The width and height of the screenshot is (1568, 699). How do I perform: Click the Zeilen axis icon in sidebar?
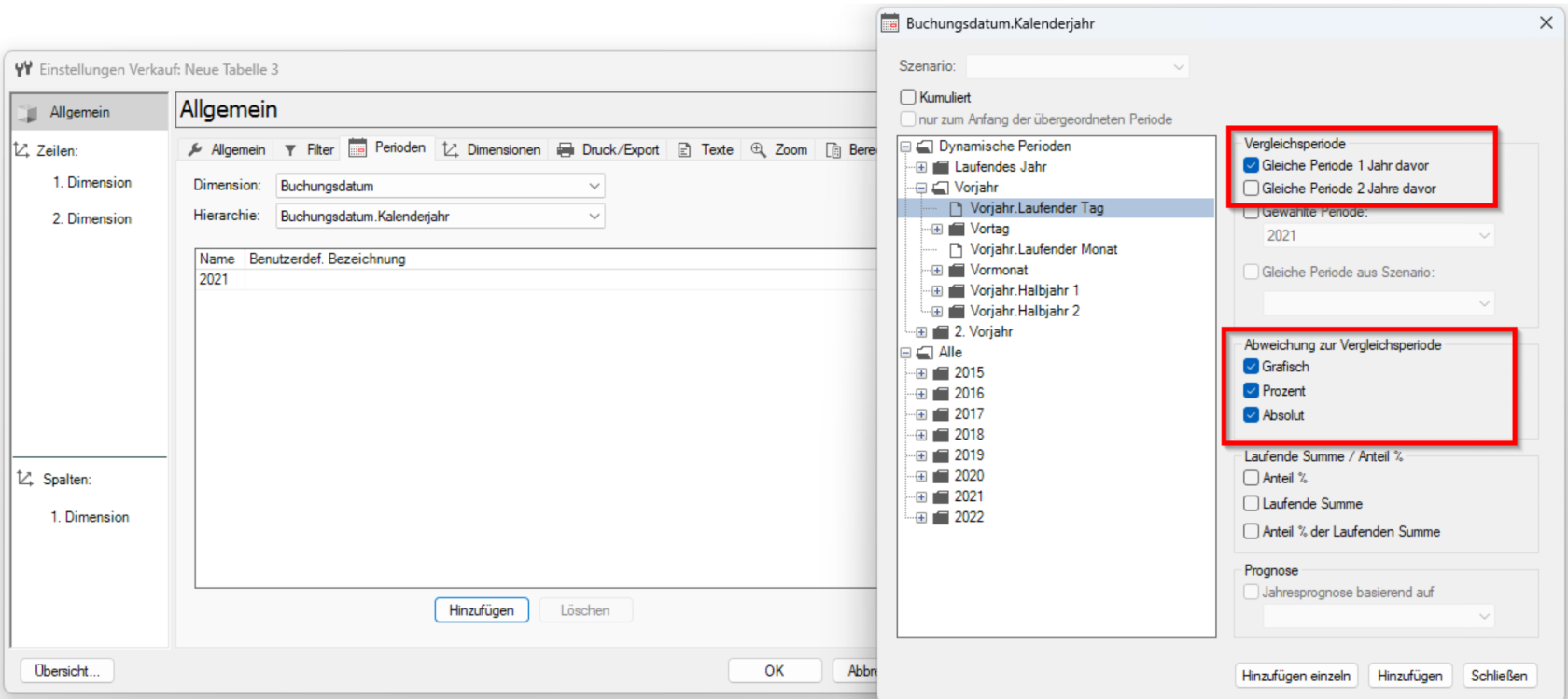pyautogui.click(x=21, y=149)
